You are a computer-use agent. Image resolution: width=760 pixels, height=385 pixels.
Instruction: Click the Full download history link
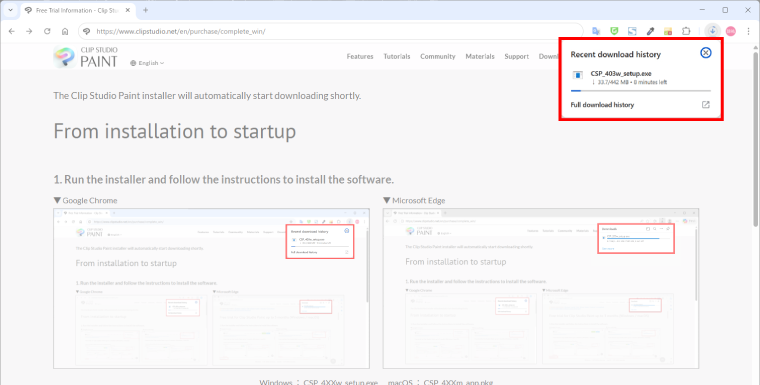(x=602, y=105)
